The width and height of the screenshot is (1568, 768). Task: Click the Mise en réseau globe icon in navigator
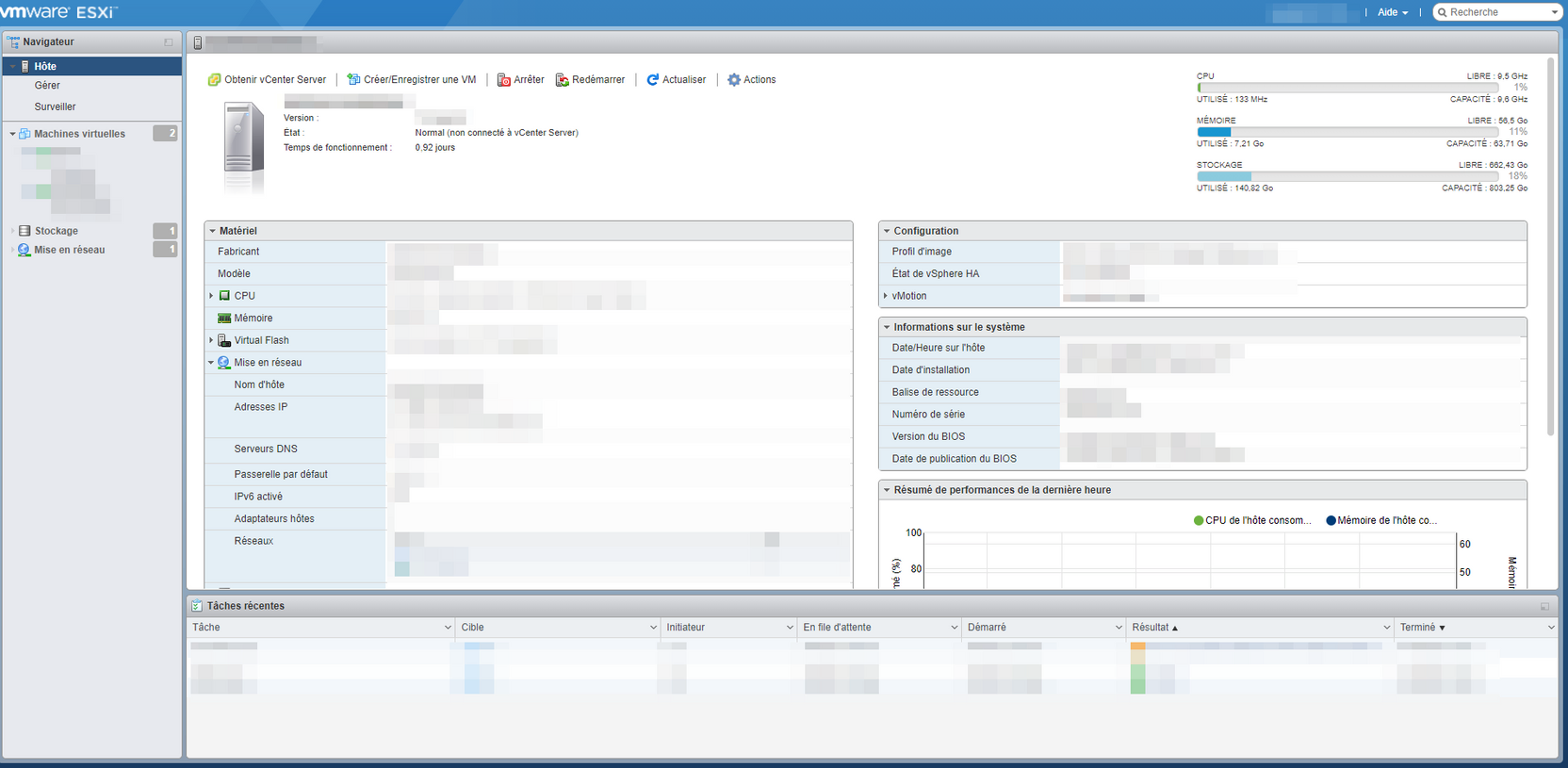click(24, 250)
